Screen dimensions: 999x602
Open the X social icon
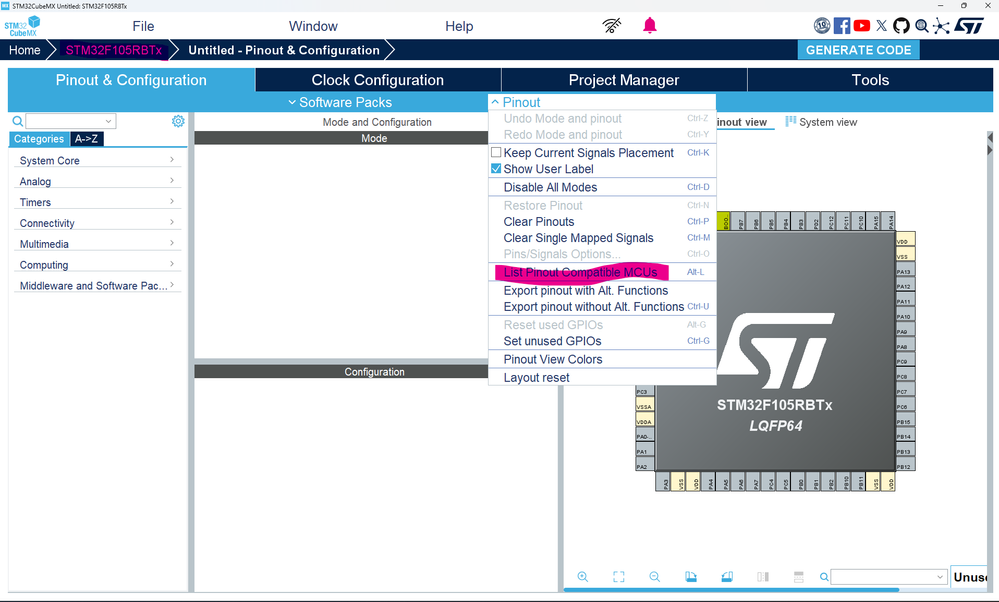tap(882, 25)
